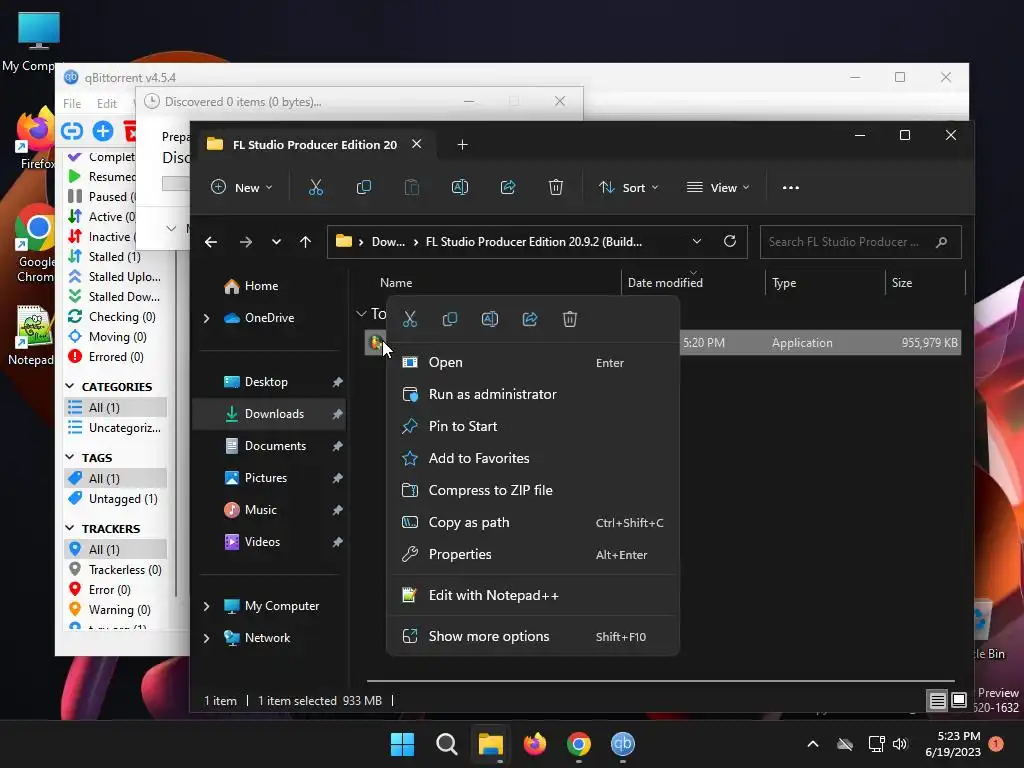Click Delete trash icon in Explorer toolbar
This screenshot has height=768, width=1024.
coord(556,187)
